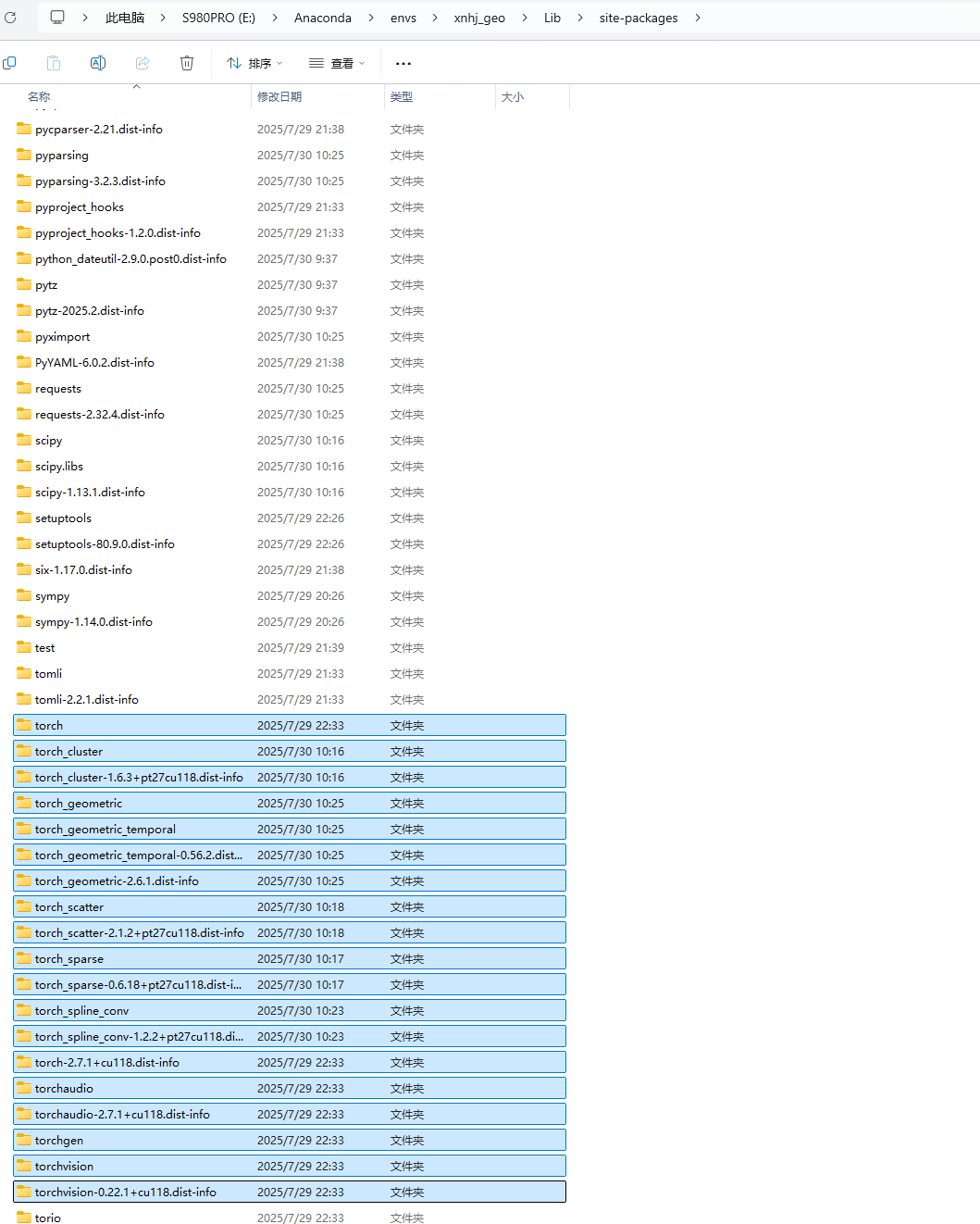Select the torch_spline_conv folder
The width and height of the screenshot is (980, 1224).
click(x=290, y=1011)
